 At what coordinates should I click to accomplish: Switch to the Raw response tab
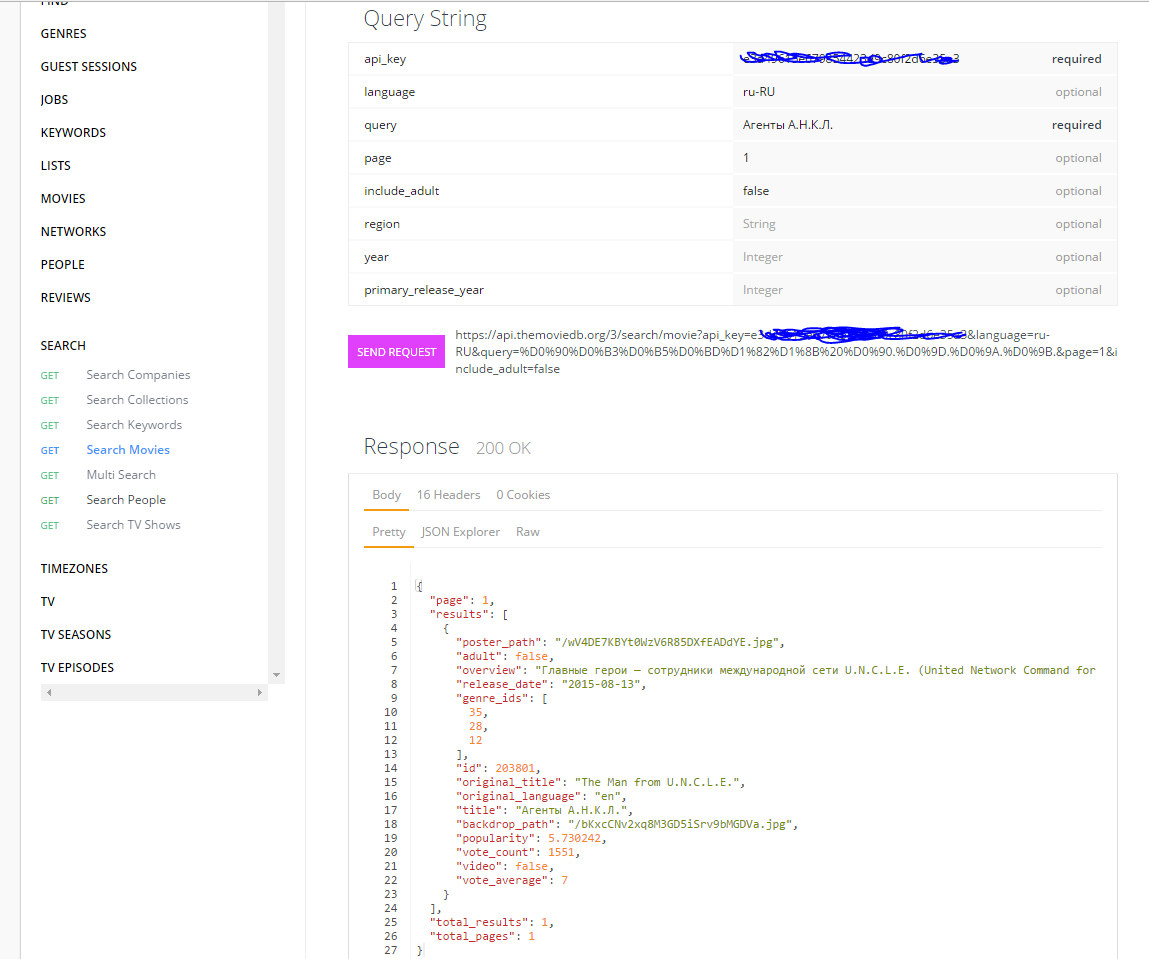coord(527,532)
